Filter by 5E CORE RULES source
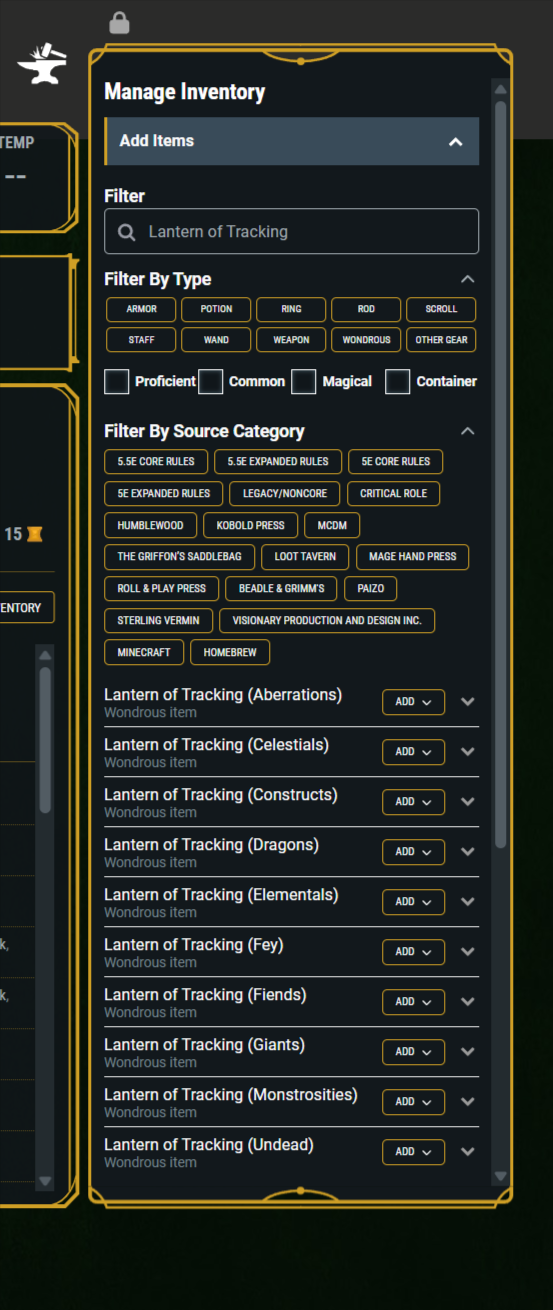Viewport: 553px width, 1310px height. [x=395, y=462]
